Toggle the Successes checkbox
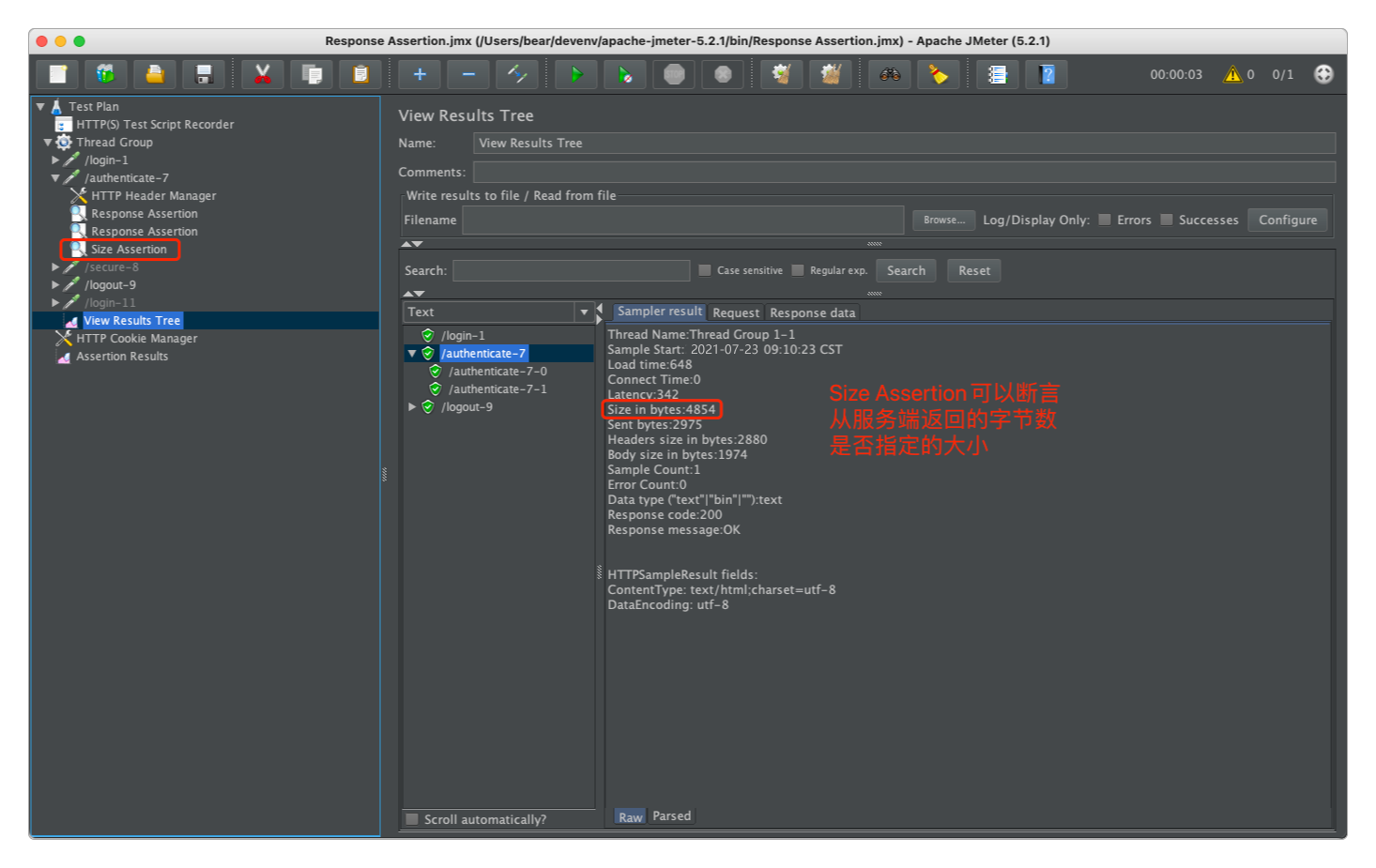 [x=1167, y=220]
